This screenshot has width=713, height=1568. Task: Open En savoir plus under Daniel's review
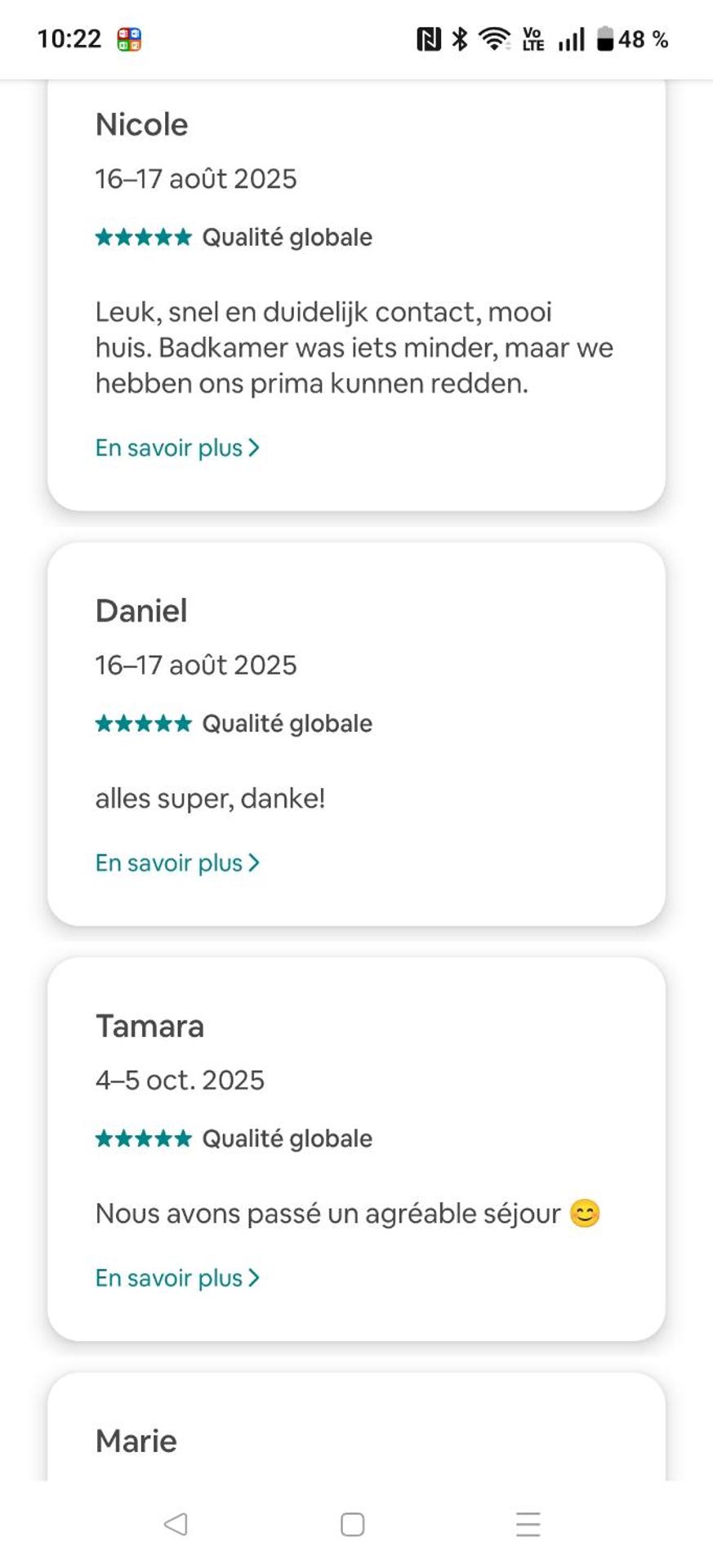pyautogui.click(x=169, y=862)
